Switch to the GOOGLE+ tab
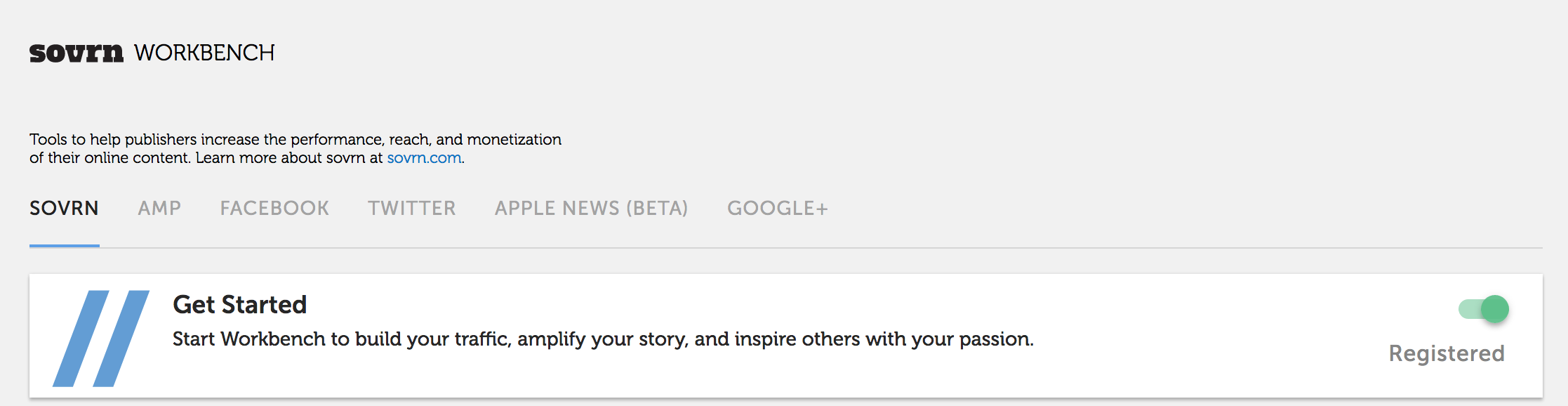This screenshot has width=1568, height=406. point(778,208)
